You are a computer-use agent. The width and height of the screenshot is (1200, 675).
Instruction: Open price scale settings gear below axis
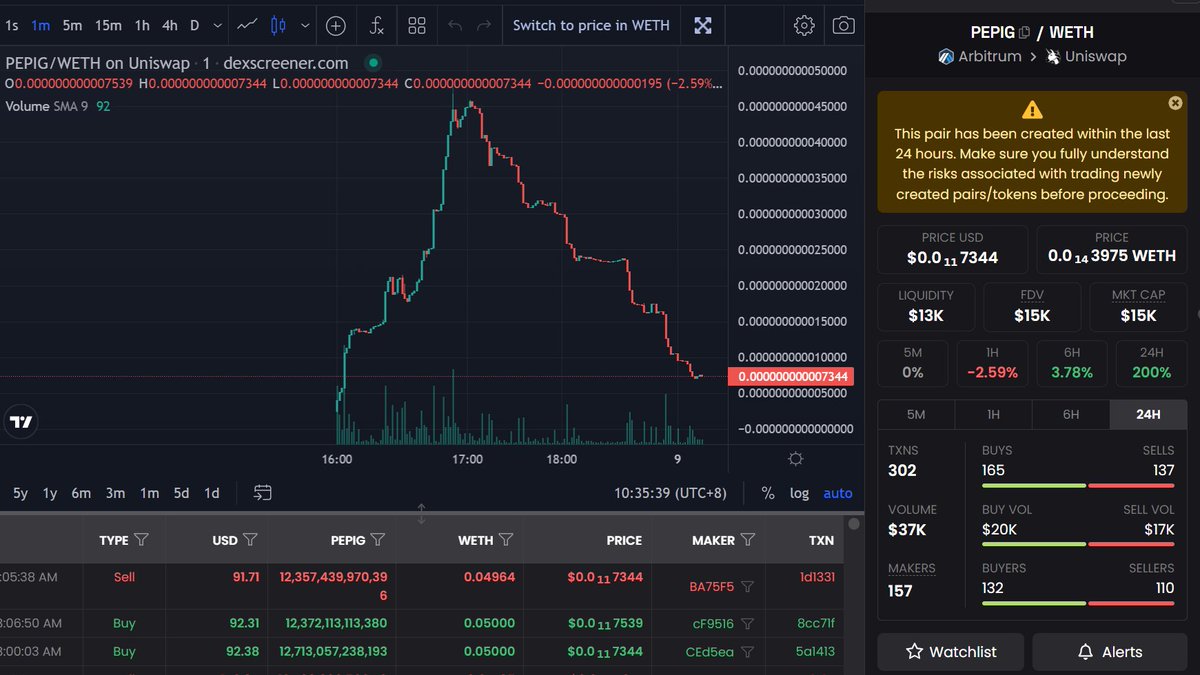[x=795, y=459]
